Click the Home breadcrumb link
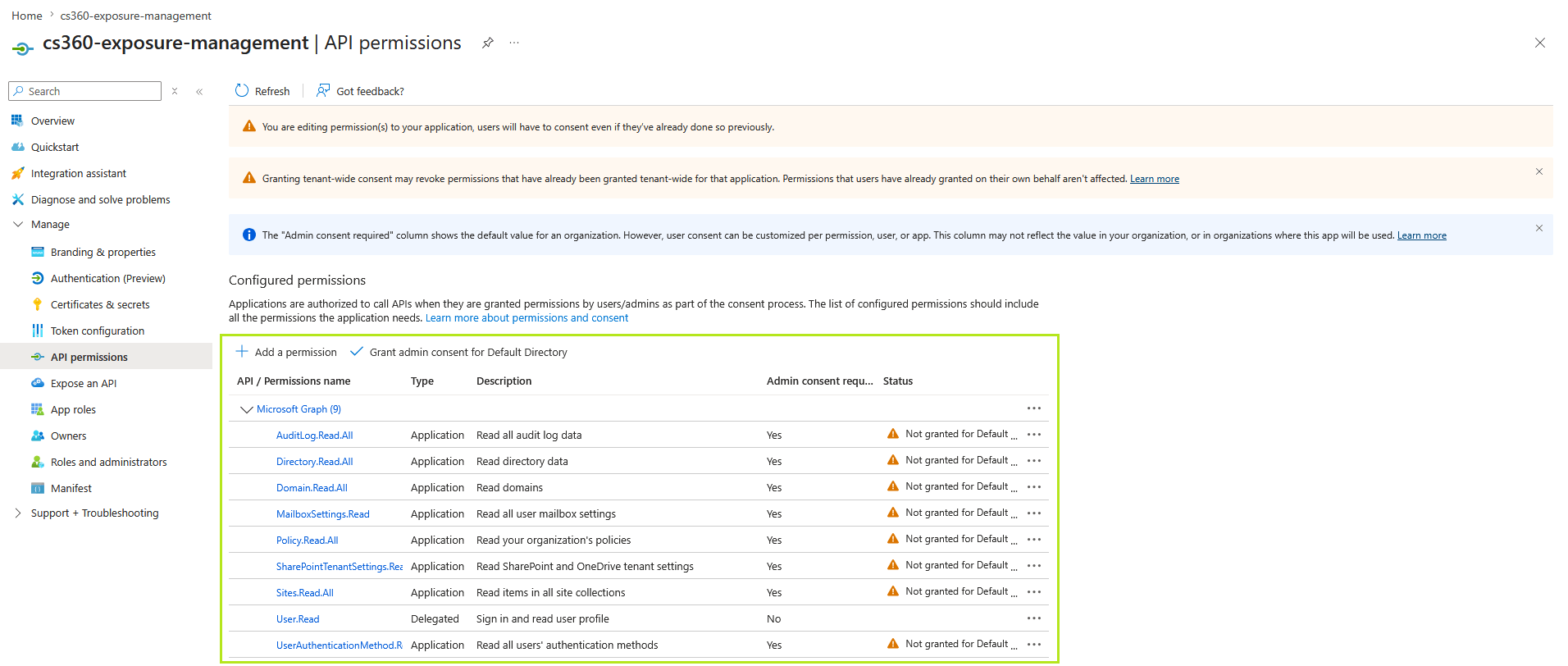The height and width of the screenshot is (666, 1568). click(x=27, y=16)
